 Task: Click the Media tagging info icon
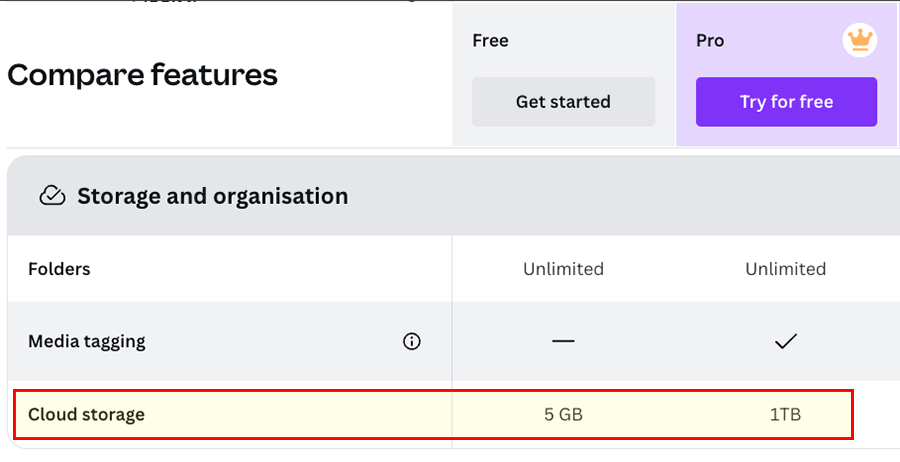tap(411, 341)
